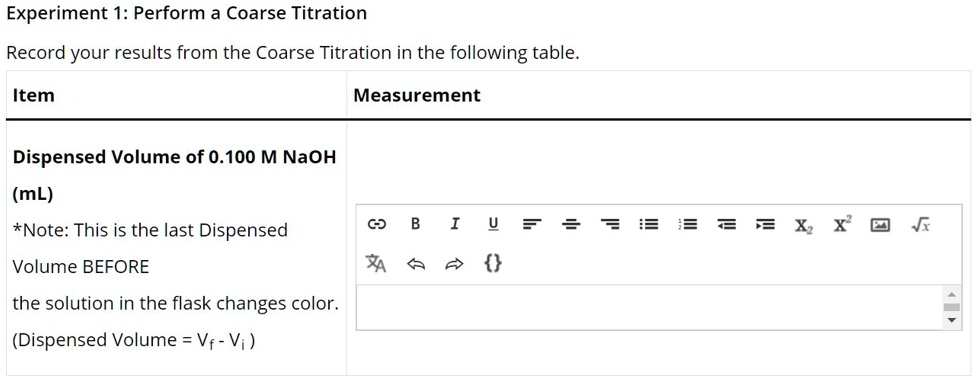Toggle bold formatting in editor
Image resolution: width=976 pixels, height=380 pixels.
(x=416, y=224)
